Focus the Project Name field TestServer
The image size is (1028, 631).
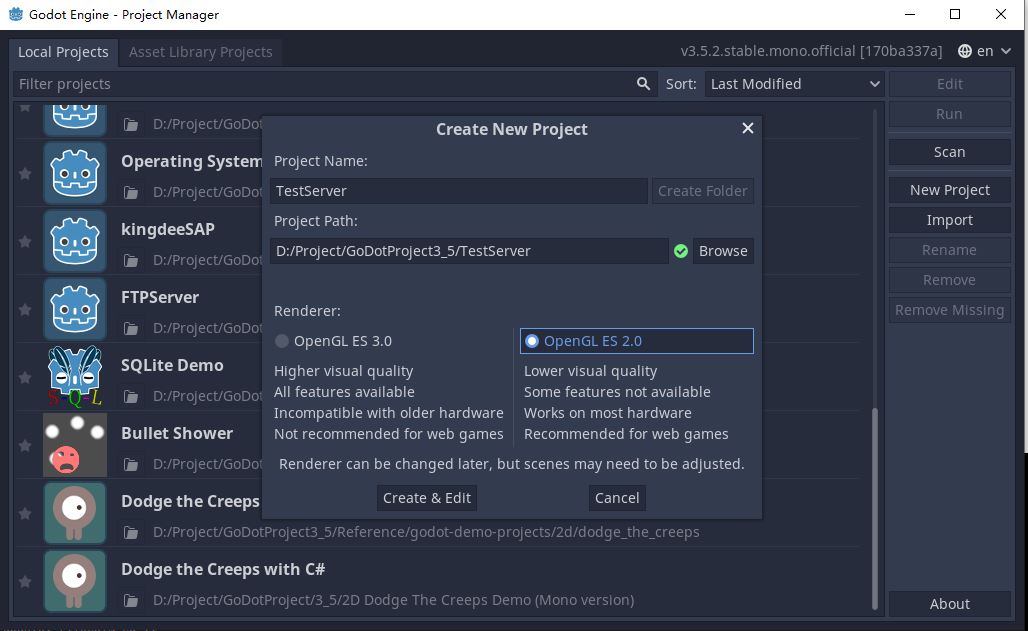[458, 191]
